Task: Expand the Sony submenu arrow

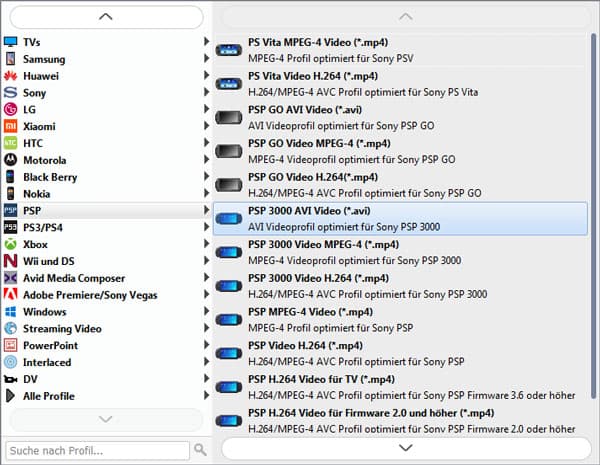Action: (206, 92)
